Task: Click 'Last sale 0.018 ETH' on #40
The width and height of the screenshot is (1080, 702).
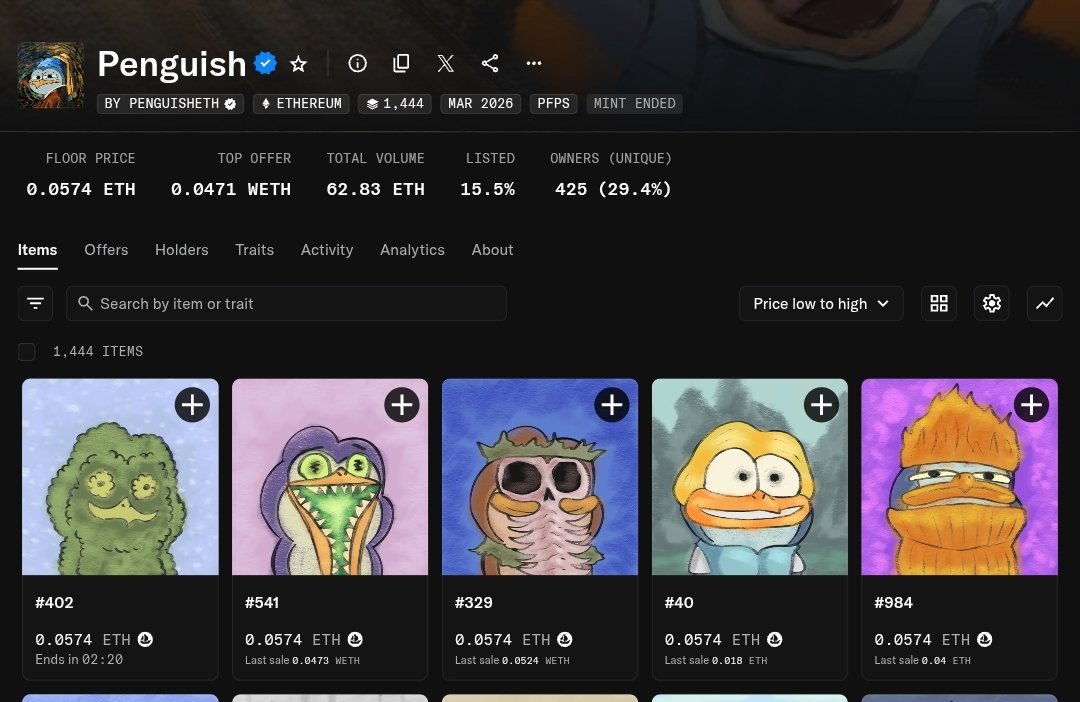Action: click(x=716, y=660)
